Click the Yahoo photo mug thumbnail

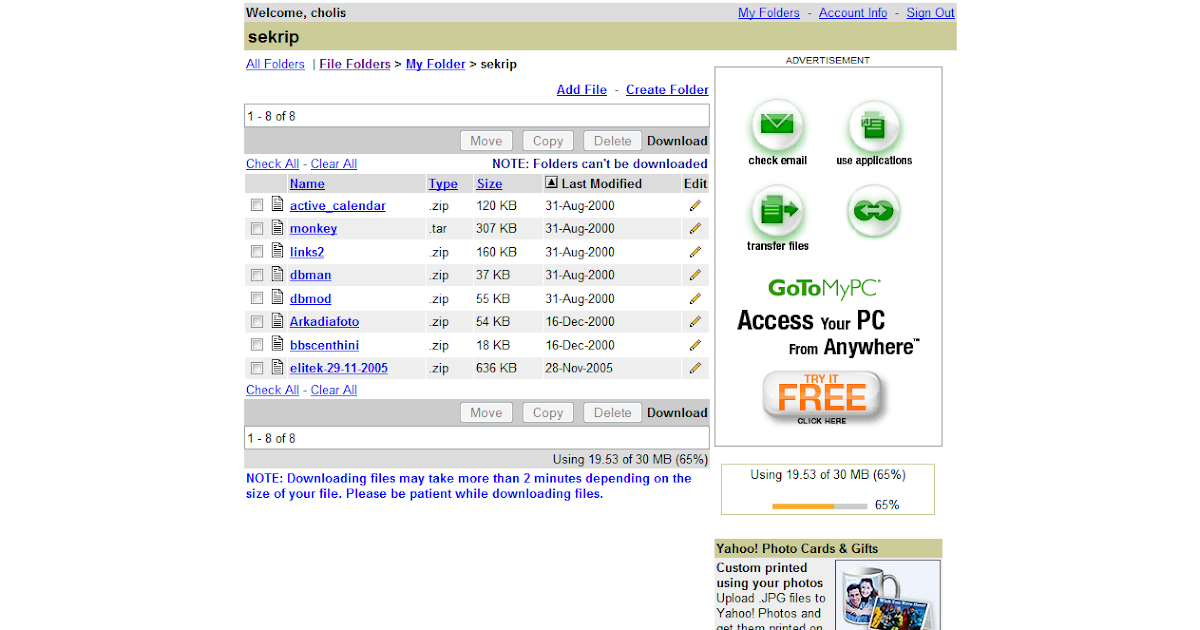pyautogui.click(x=887, y=594)
